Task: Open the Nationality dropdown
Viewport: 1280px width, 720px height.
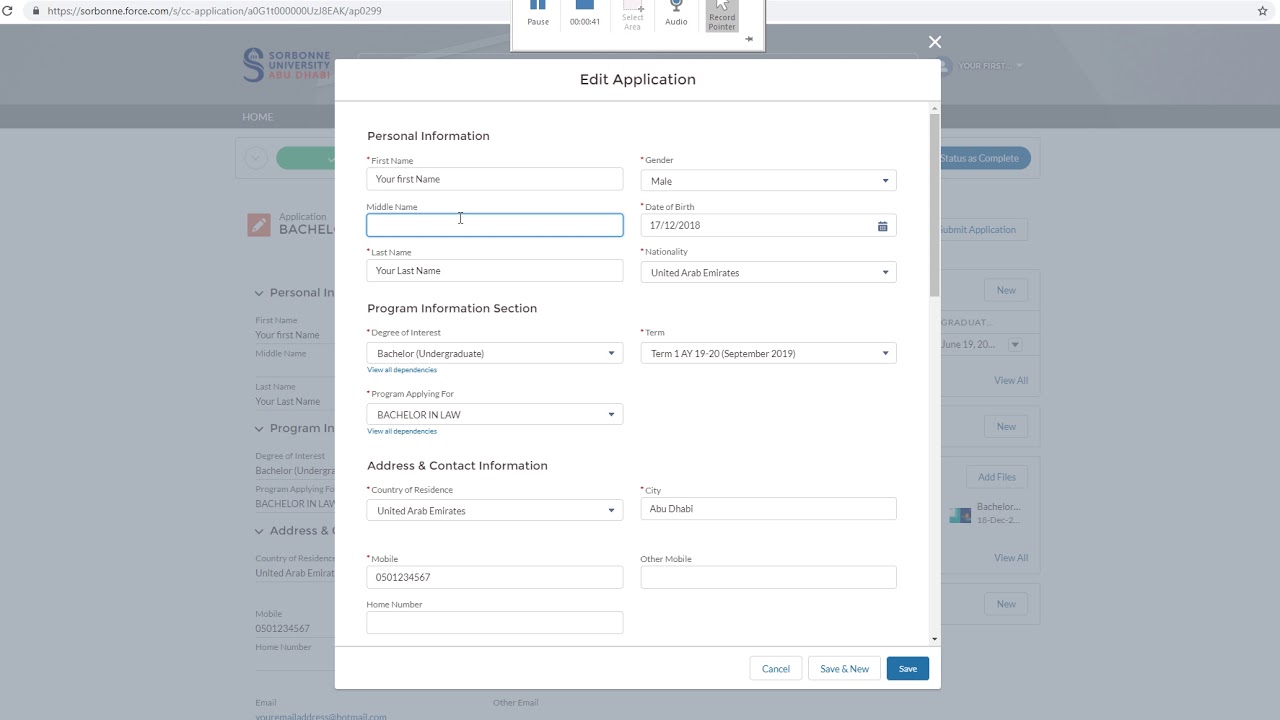Action: point(768,272)
